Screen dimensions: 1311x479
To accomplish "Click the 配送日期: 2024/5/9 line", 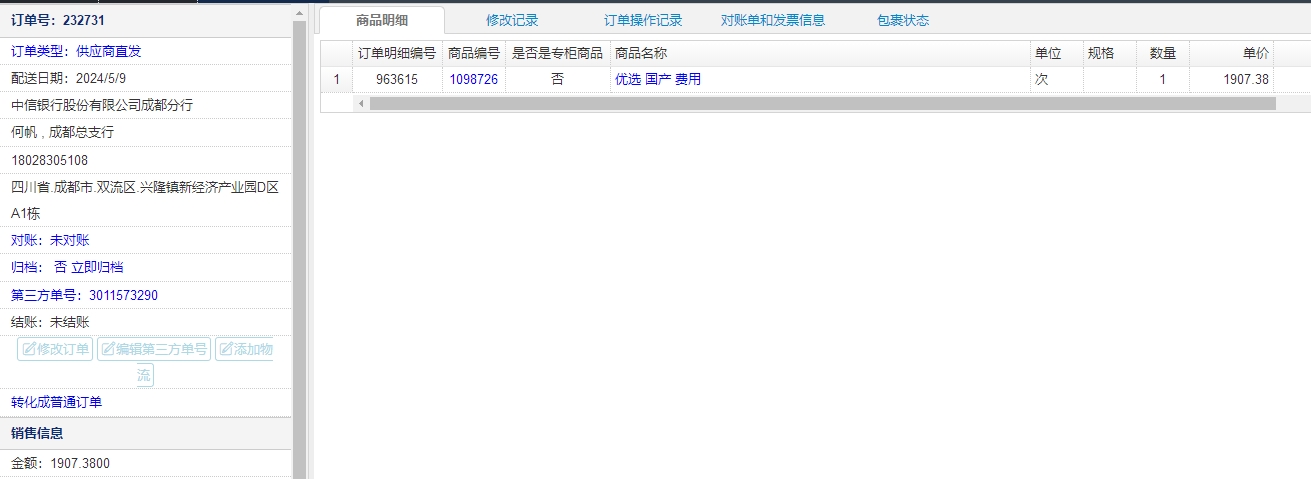I will pos(68,78).
